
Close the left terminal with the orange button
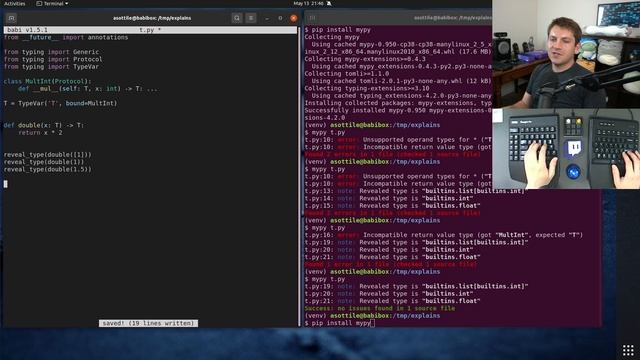pyautogui.click(x=293, y=18)
